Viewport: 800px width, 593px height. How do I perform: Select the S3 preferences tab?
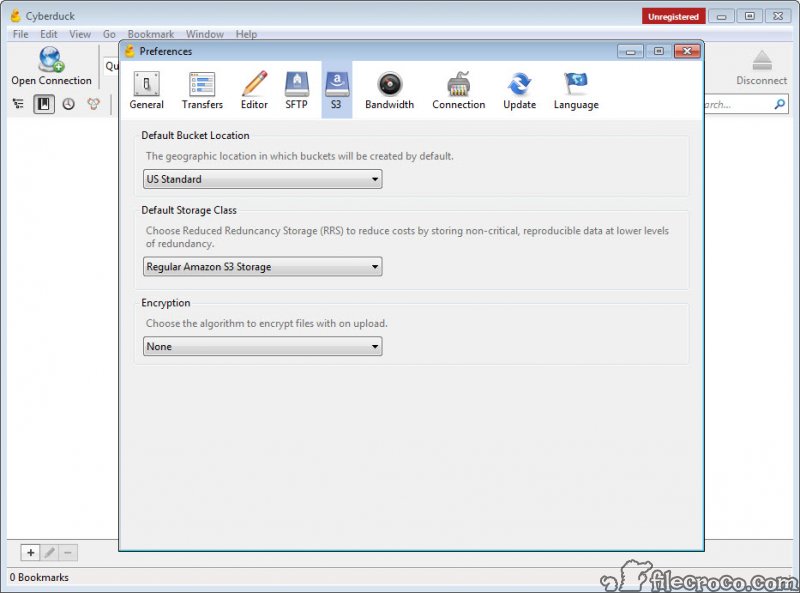pos(336,90)
